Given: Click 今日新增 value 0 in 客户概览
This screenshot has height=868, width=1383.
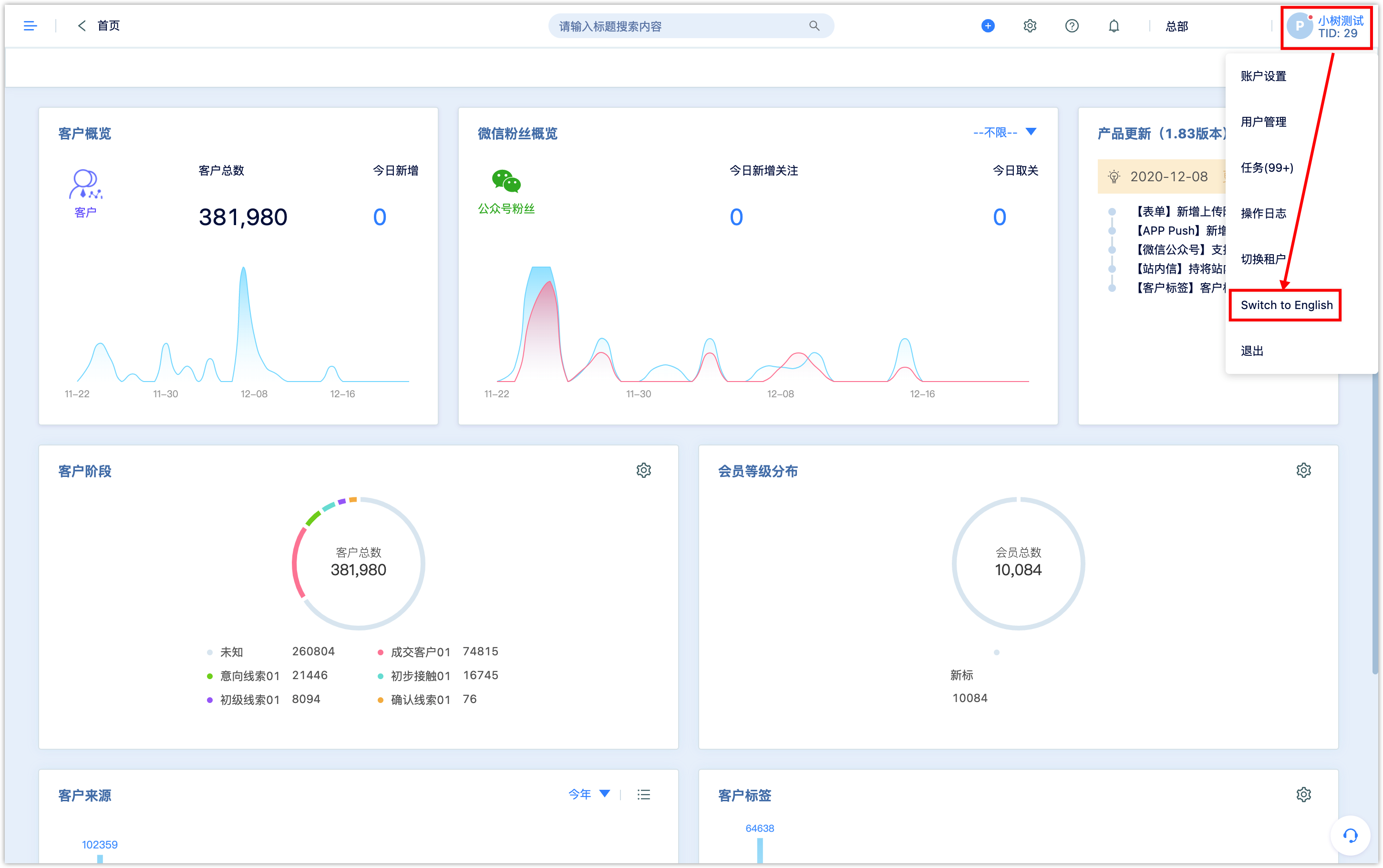Looking at the screenshot, I should (x=379, y=217).
